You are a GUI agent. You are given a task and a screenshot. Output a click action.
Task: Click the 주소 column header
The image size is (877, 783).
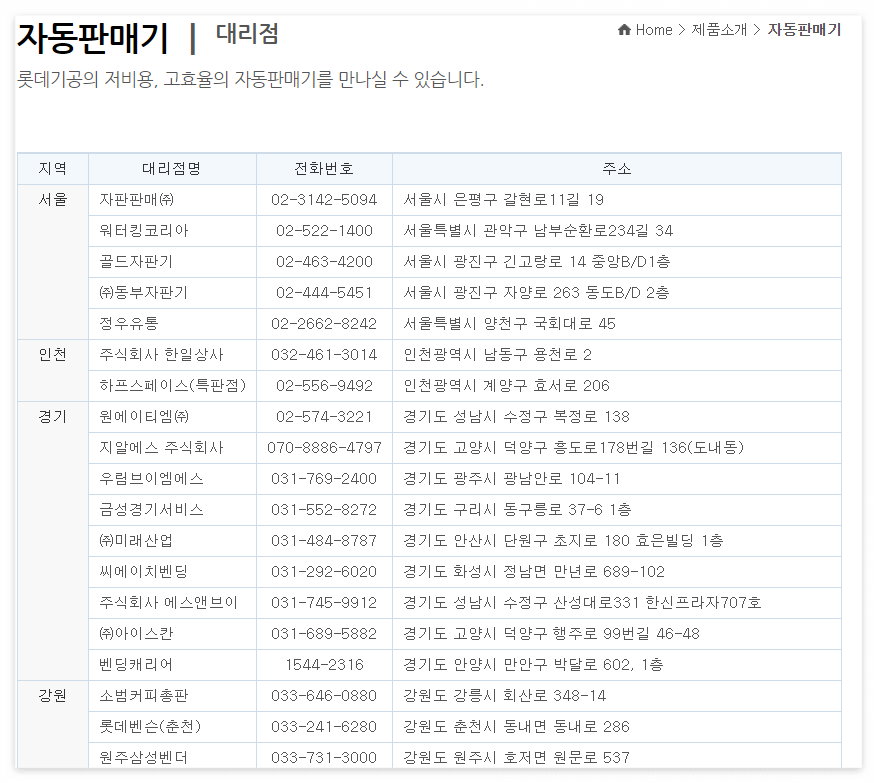(x=617, y=168)
